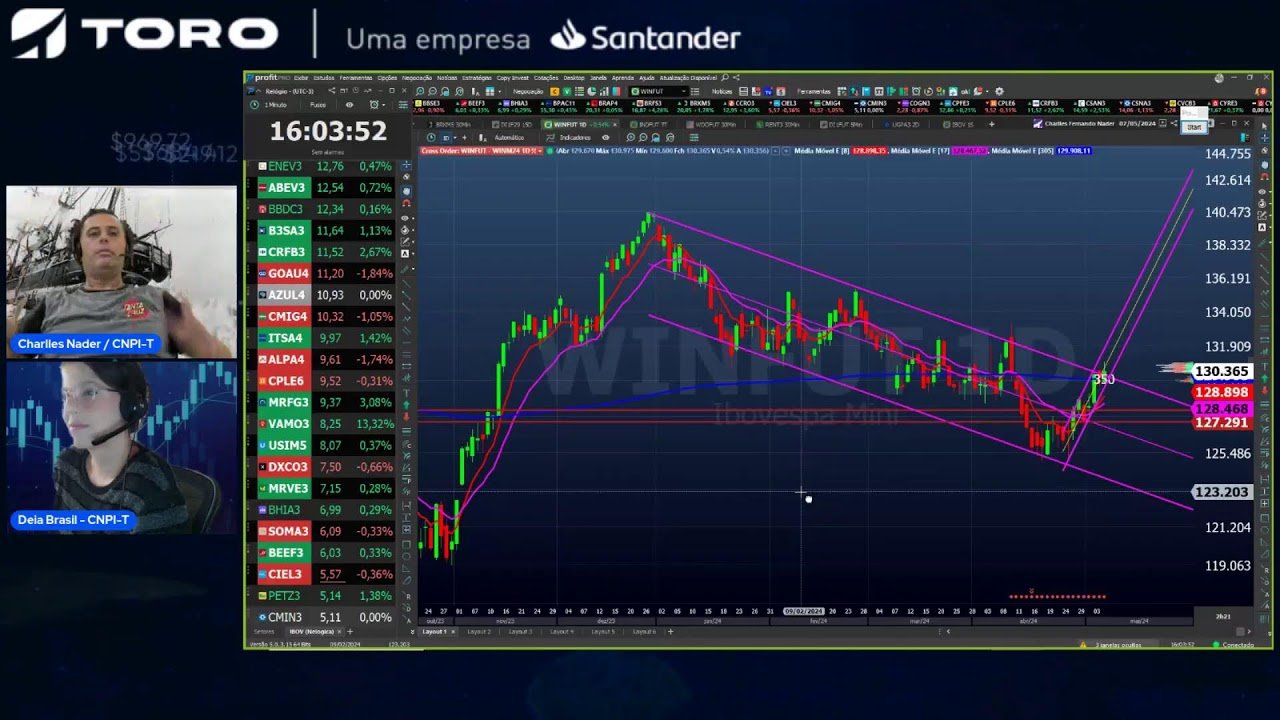Screen dimensions: 1280x720
Task: Click the Start button
Action: [1194, 127]
